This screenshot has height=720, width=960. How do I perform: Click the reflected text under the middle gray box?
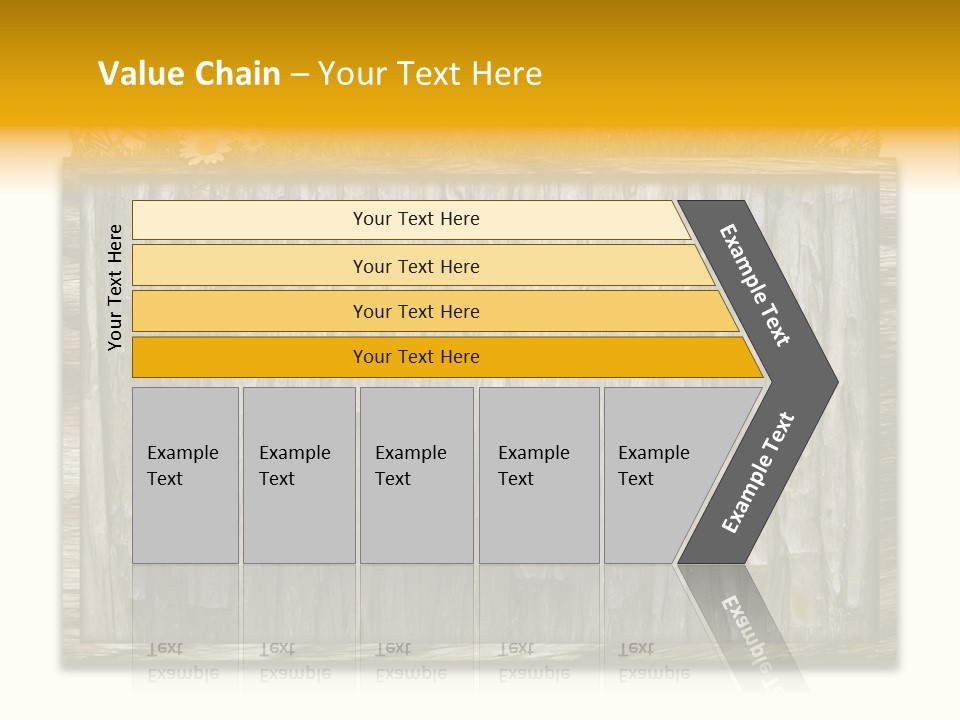[410, 660]
